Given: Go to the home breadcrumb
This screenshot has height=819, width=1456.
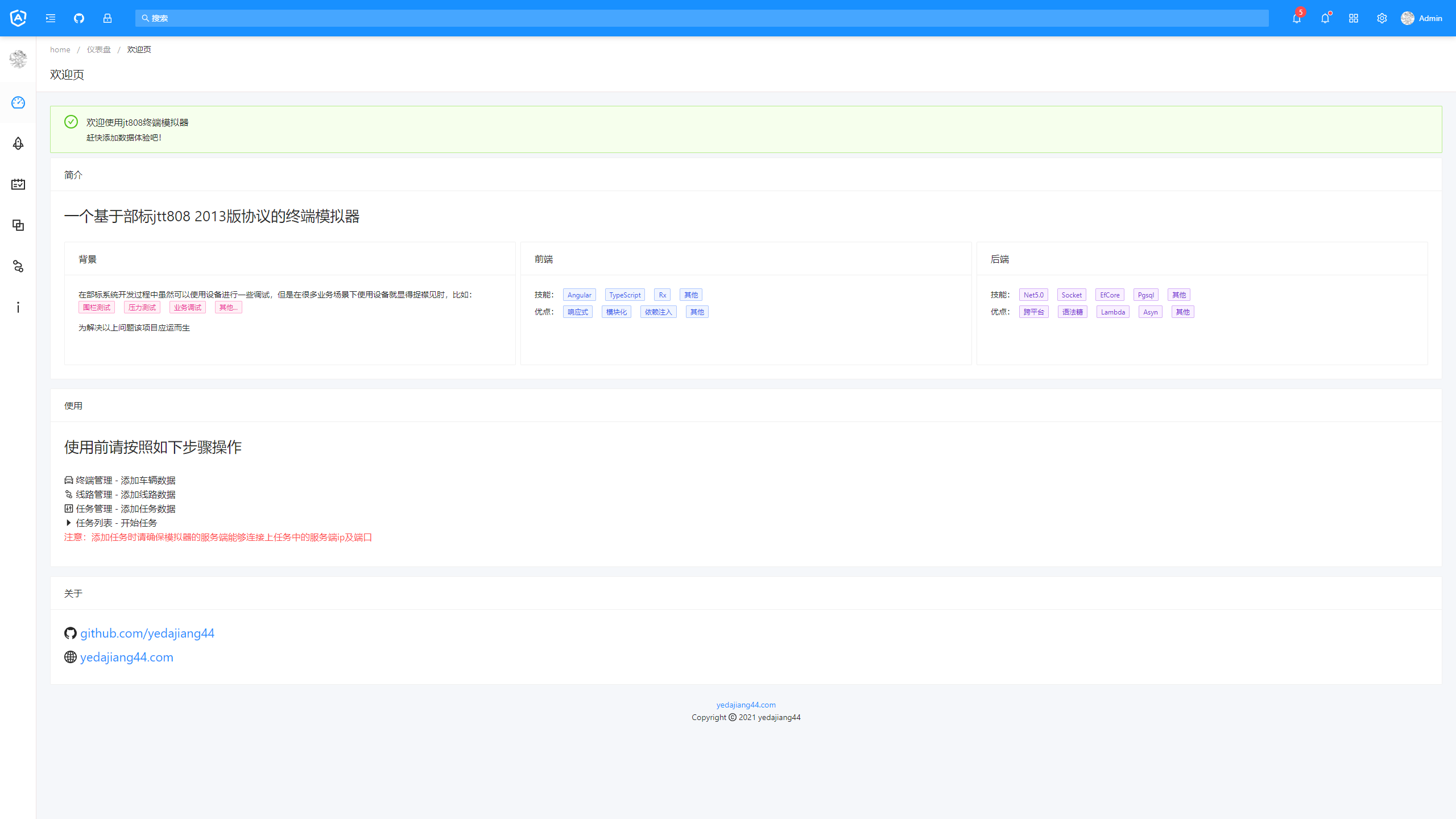Looking at the screenshot, I should (x=60, y=49).
